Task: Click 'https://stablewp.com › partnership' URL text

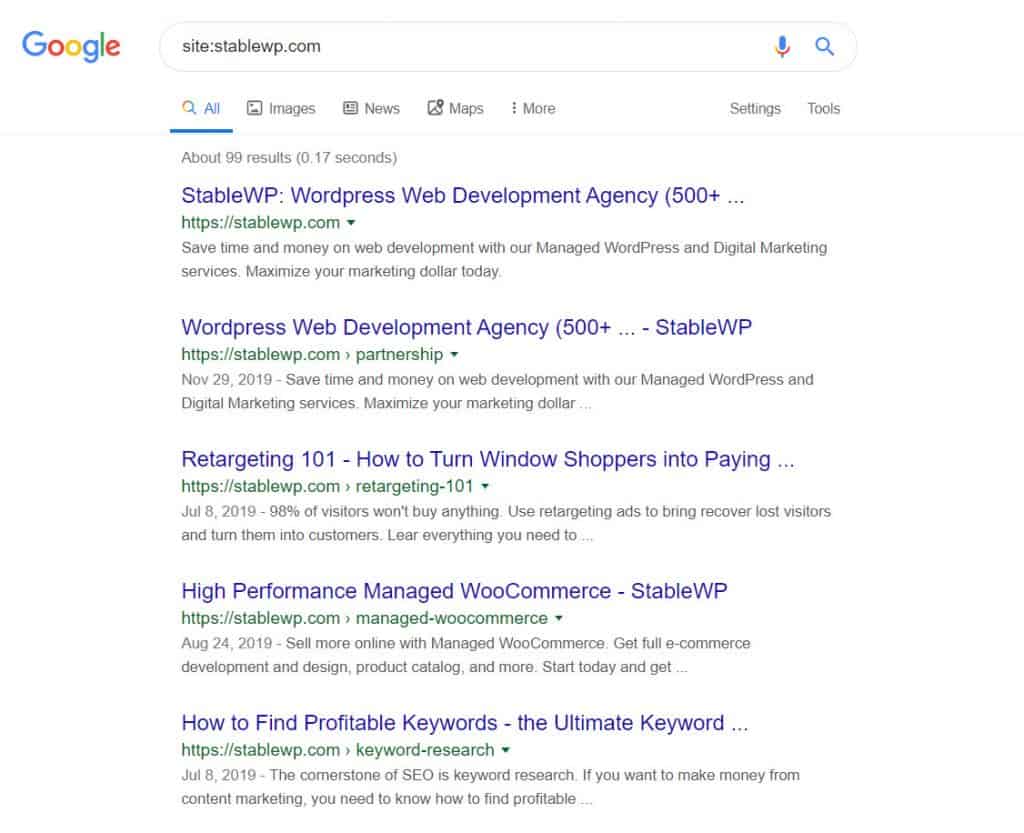Action: pyautogui.click(x=312, y=354)
